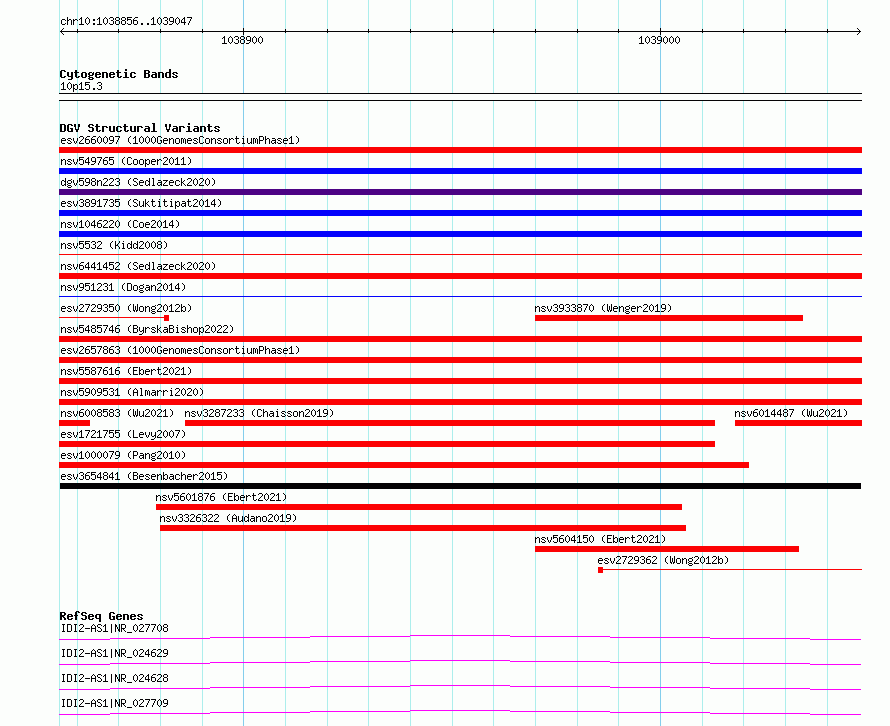Click the esv2660097 (1000GenomesConsortiumPhase1) variant label
The height and width of the screenshot is (726, 890).
pyautogui.click(x=180, y=140)
